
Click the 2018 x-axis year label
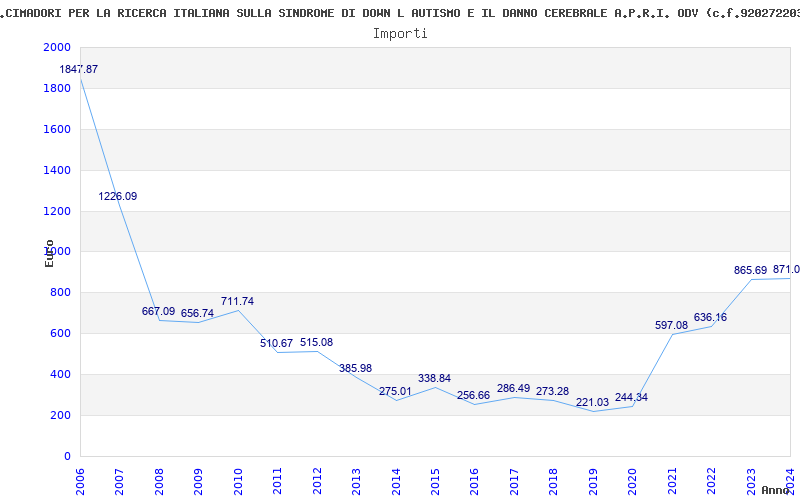(x=553, y=482)
